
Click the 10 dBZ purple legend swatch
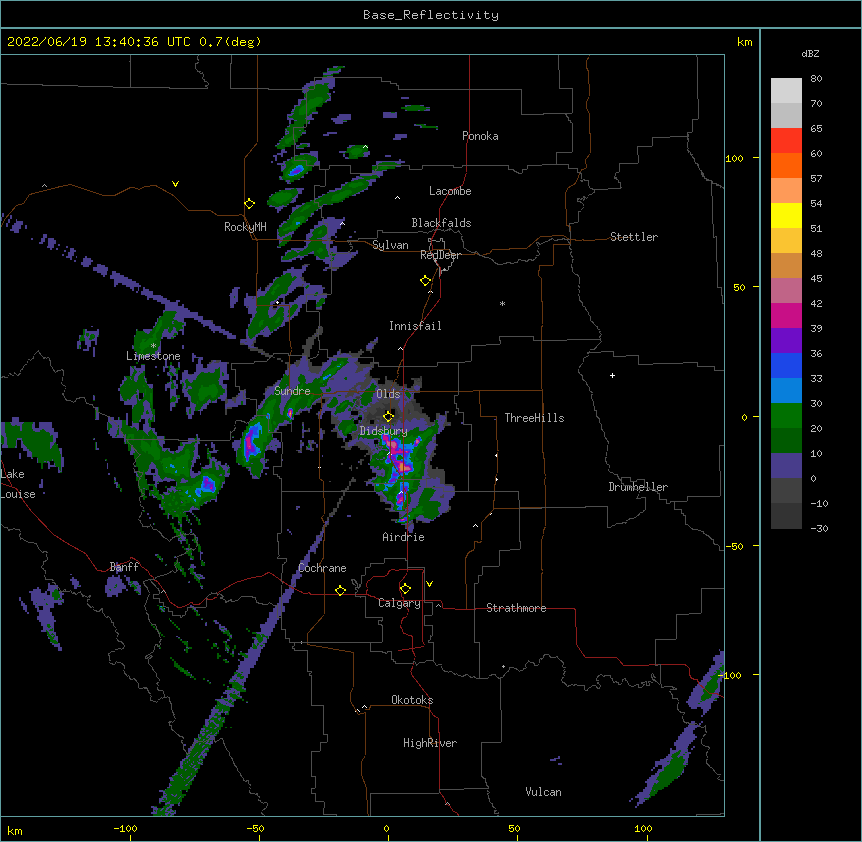click(786, 466)
